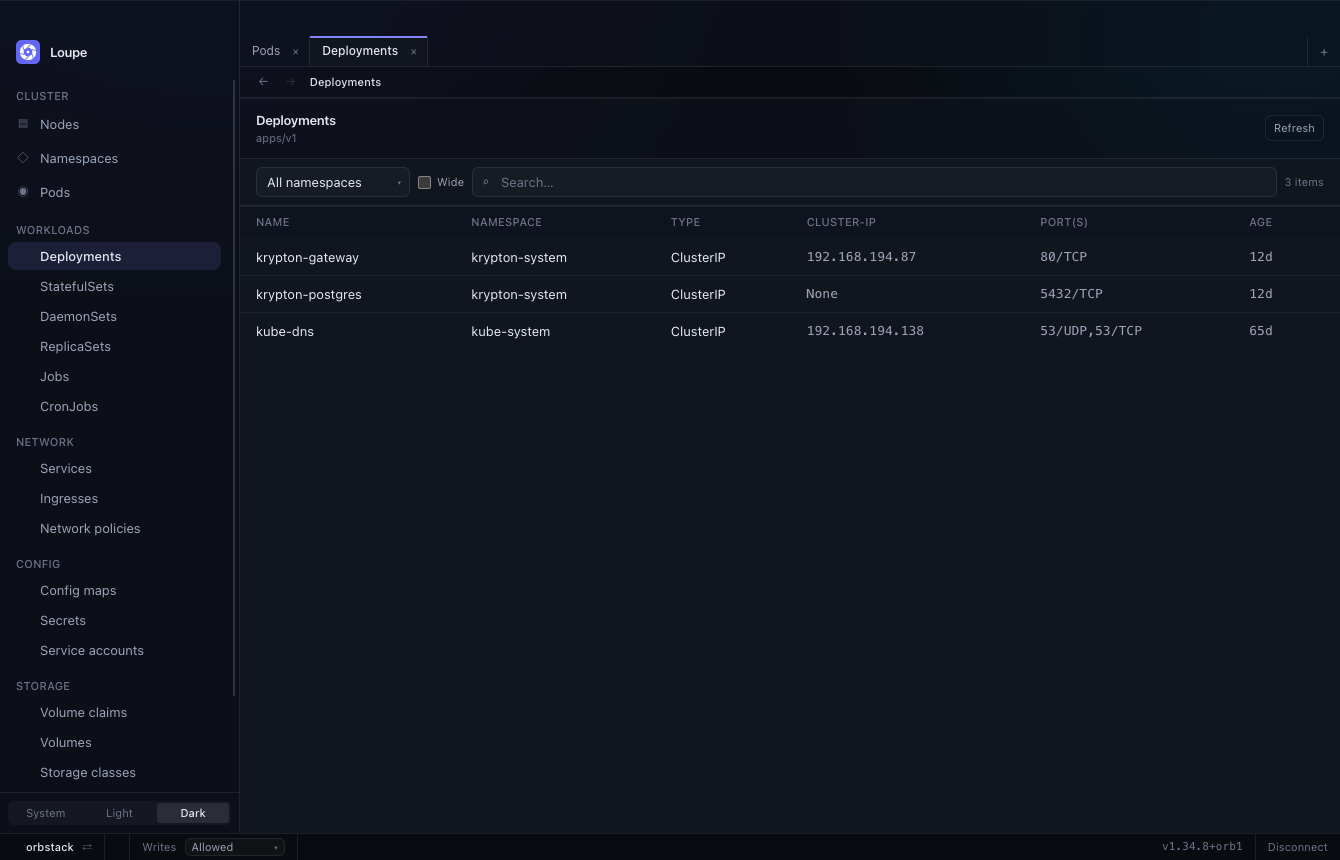Open StatefulSets in the sidebar

[114, 286]
